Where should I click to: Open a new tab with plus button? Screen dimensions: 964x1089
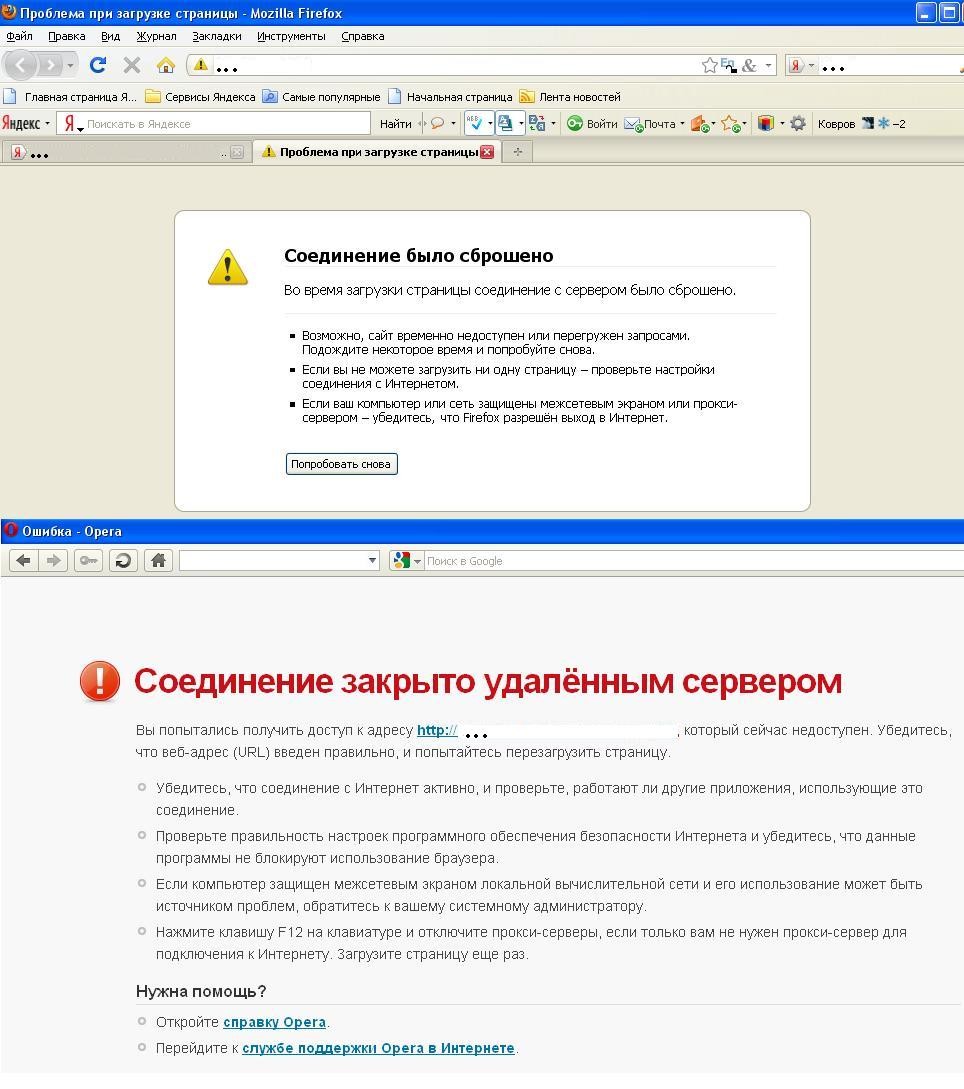pos(517,152)
